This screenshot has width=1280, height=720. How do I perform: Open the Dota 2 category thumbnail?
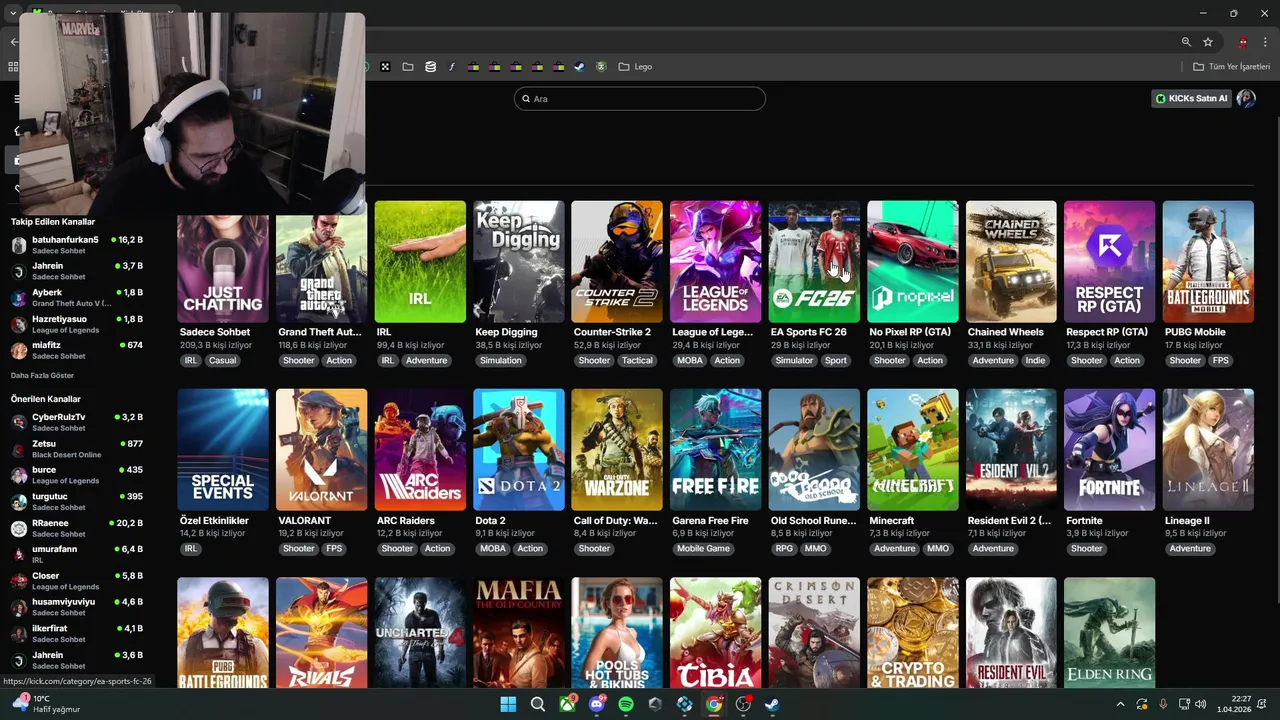click(519, 450)
